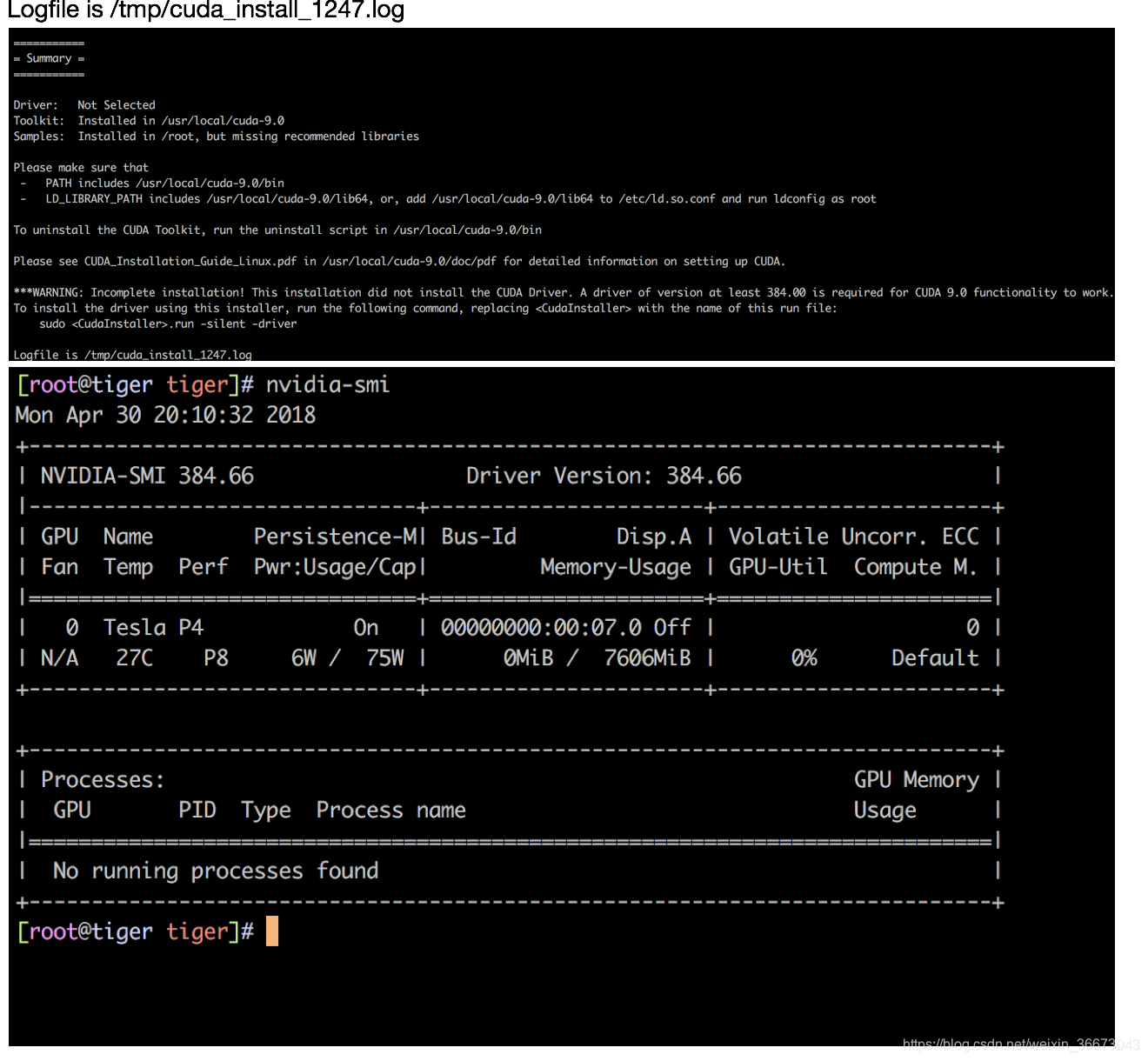The image size is (1148, 1061).
Task: Click 'Driver Version: 384.66' text
Action: click(604, 476)
